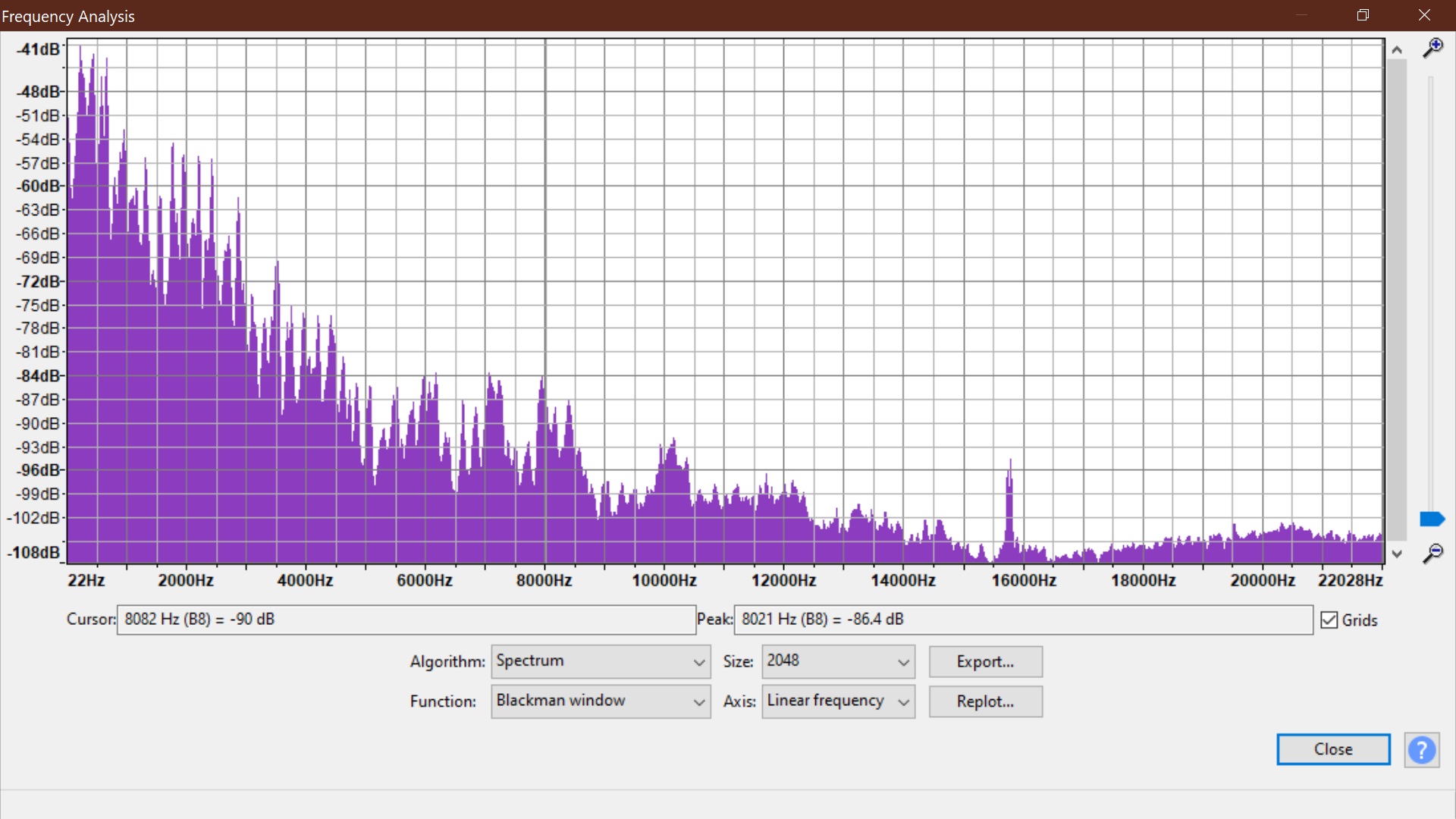Click the zoom out magnifier icon
Image resolution: width=1456 pixels, height=819 pixels.
1432,553
